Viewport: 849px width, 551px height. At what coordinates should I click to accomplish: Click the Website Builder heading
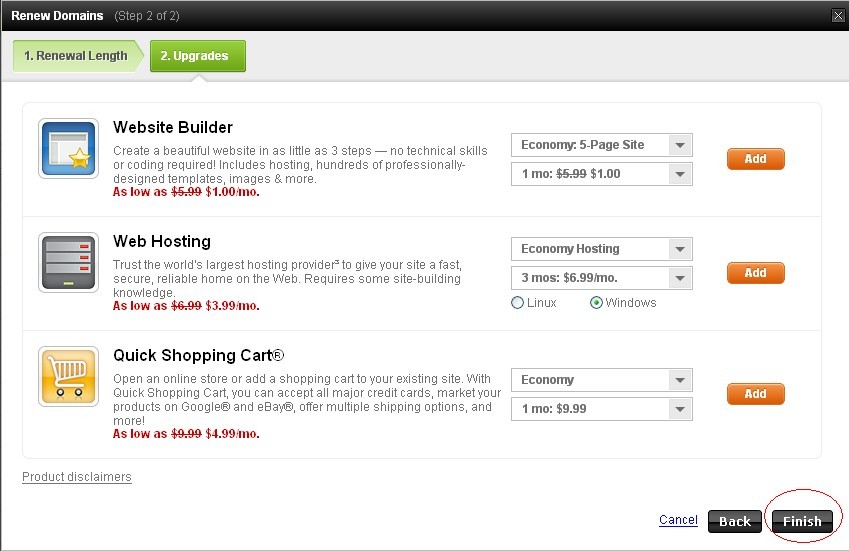[173, 127]
